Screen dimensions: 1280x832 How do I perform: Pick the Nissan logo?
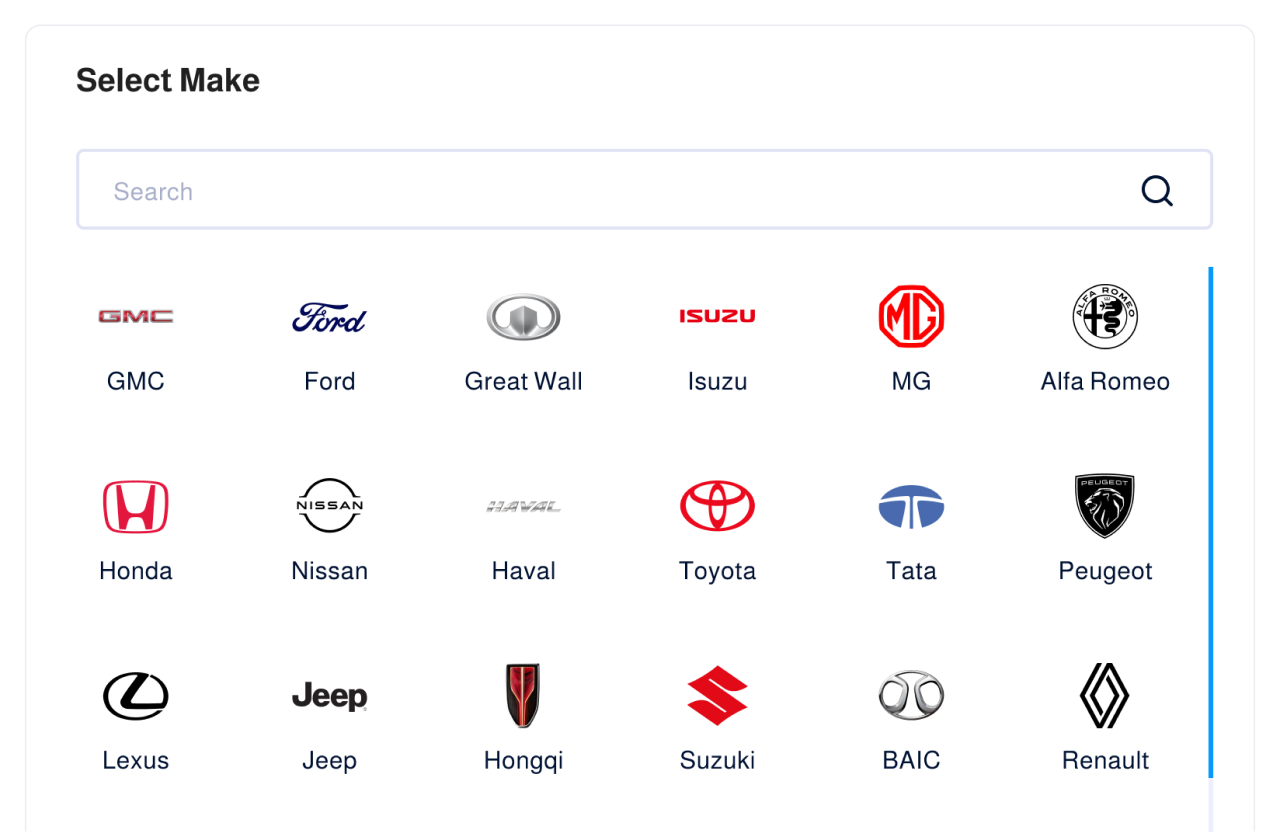point(329,506)
